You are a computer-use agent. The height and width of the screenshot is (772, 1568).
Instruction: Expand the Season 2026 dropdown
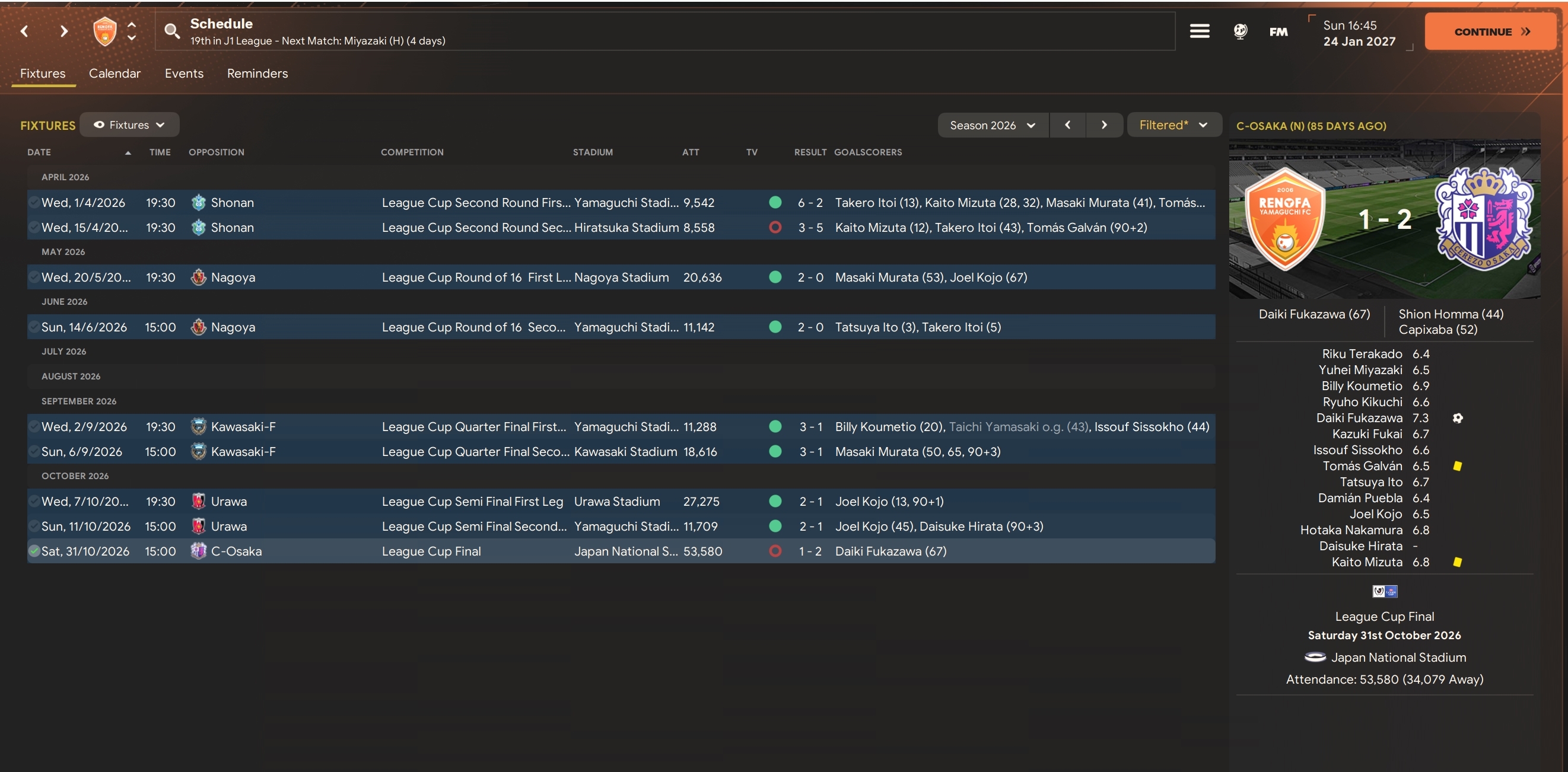[992, 125]
